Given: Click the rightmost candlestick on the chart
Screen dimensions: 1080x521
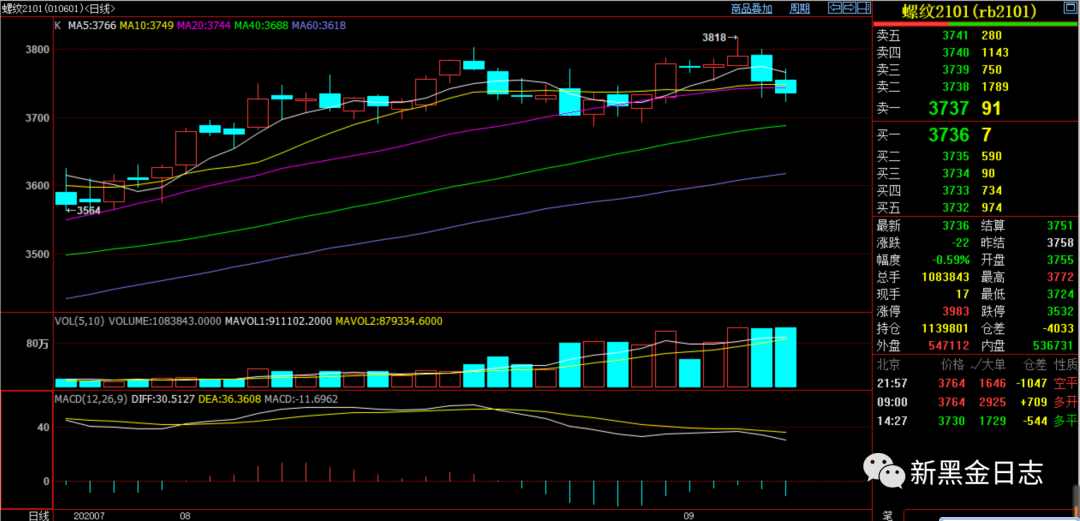Looking at the screenshot, I should pos(786,86).
